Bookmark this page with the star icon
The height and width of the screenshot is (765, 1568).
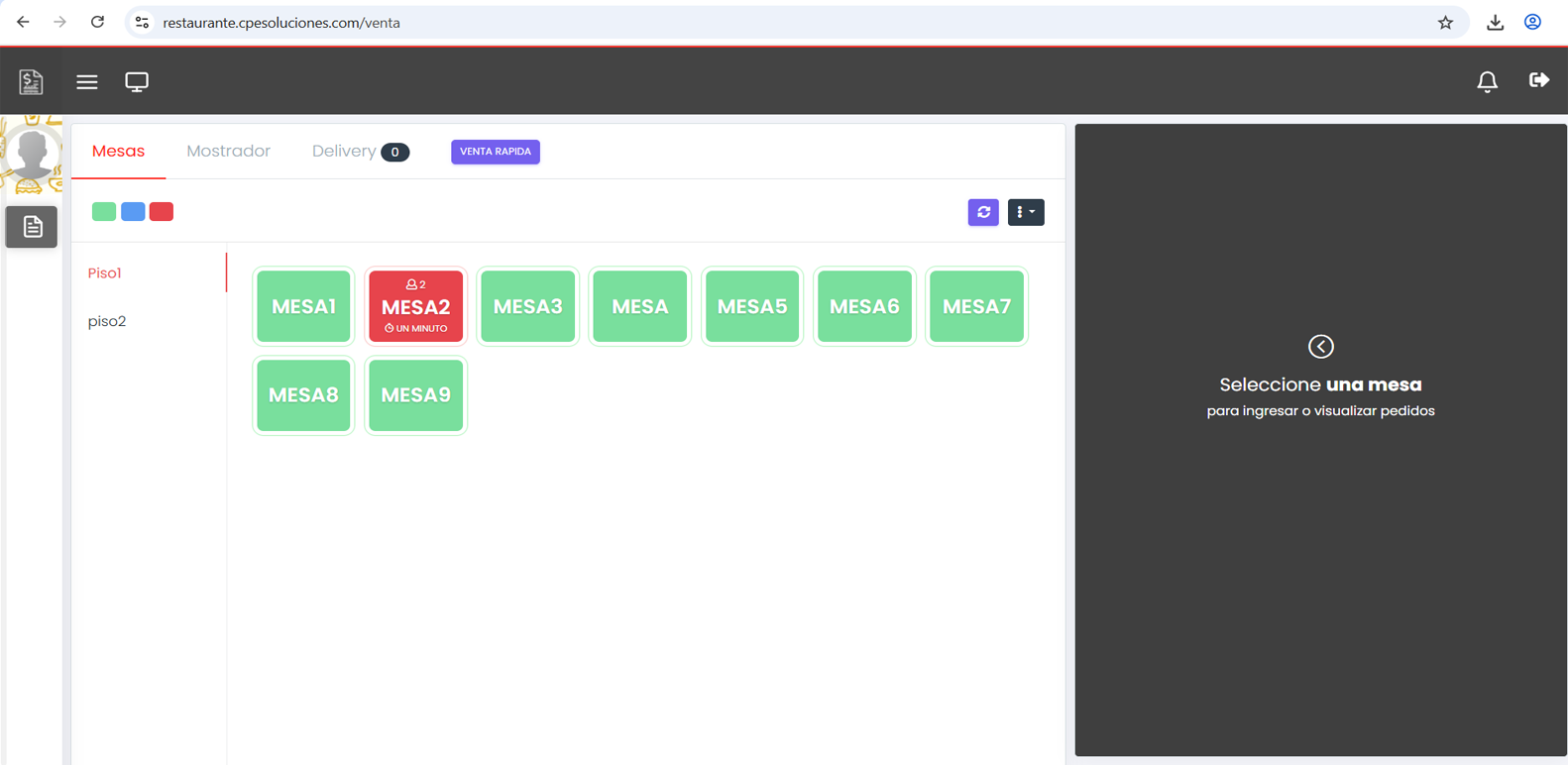click(x=1445, y=23)
